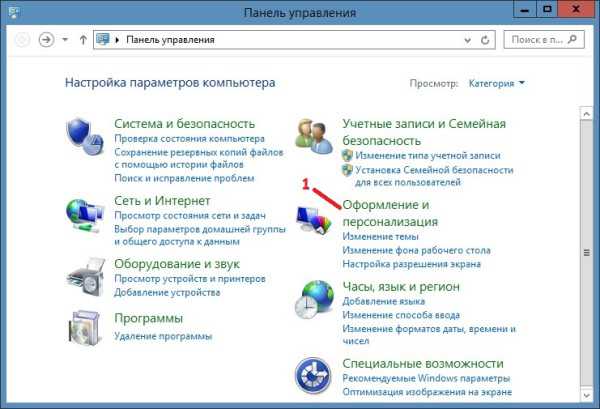The image size is (600, 409).
Task: Click the shield icon beside 'Изменение типа учетной записи'
Action: click(347, 155)
